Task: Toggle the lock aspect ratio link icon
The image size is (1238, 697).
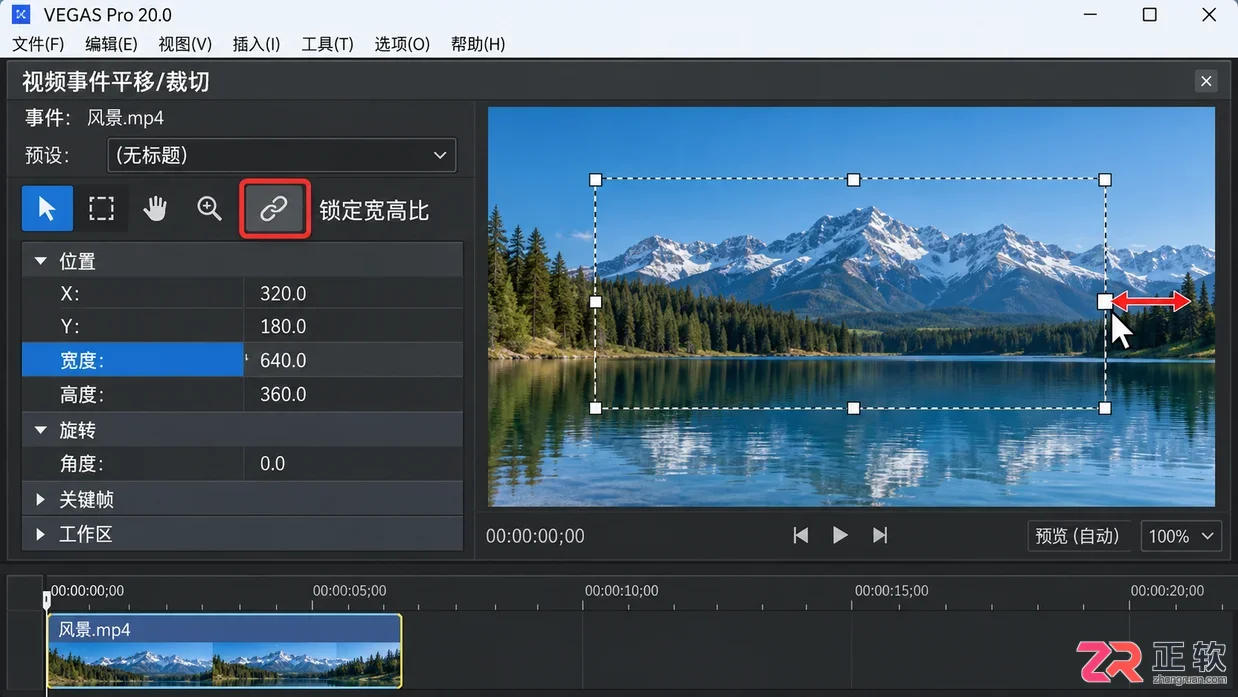Action: [x=274, y=208]
